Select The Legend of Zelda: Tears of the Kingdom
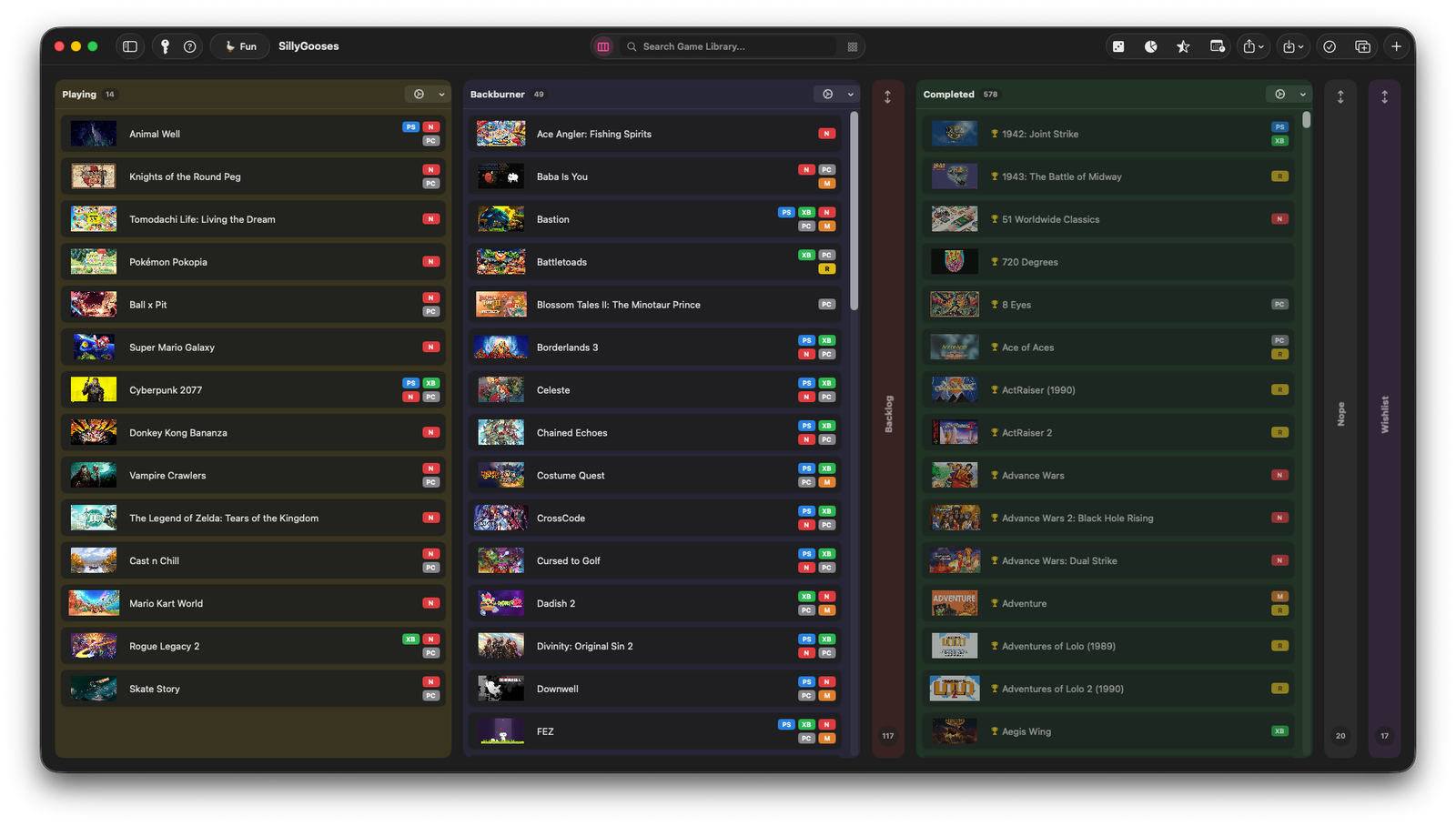The width and height of the screenshot is (1456, 826). tap(224, 519)
